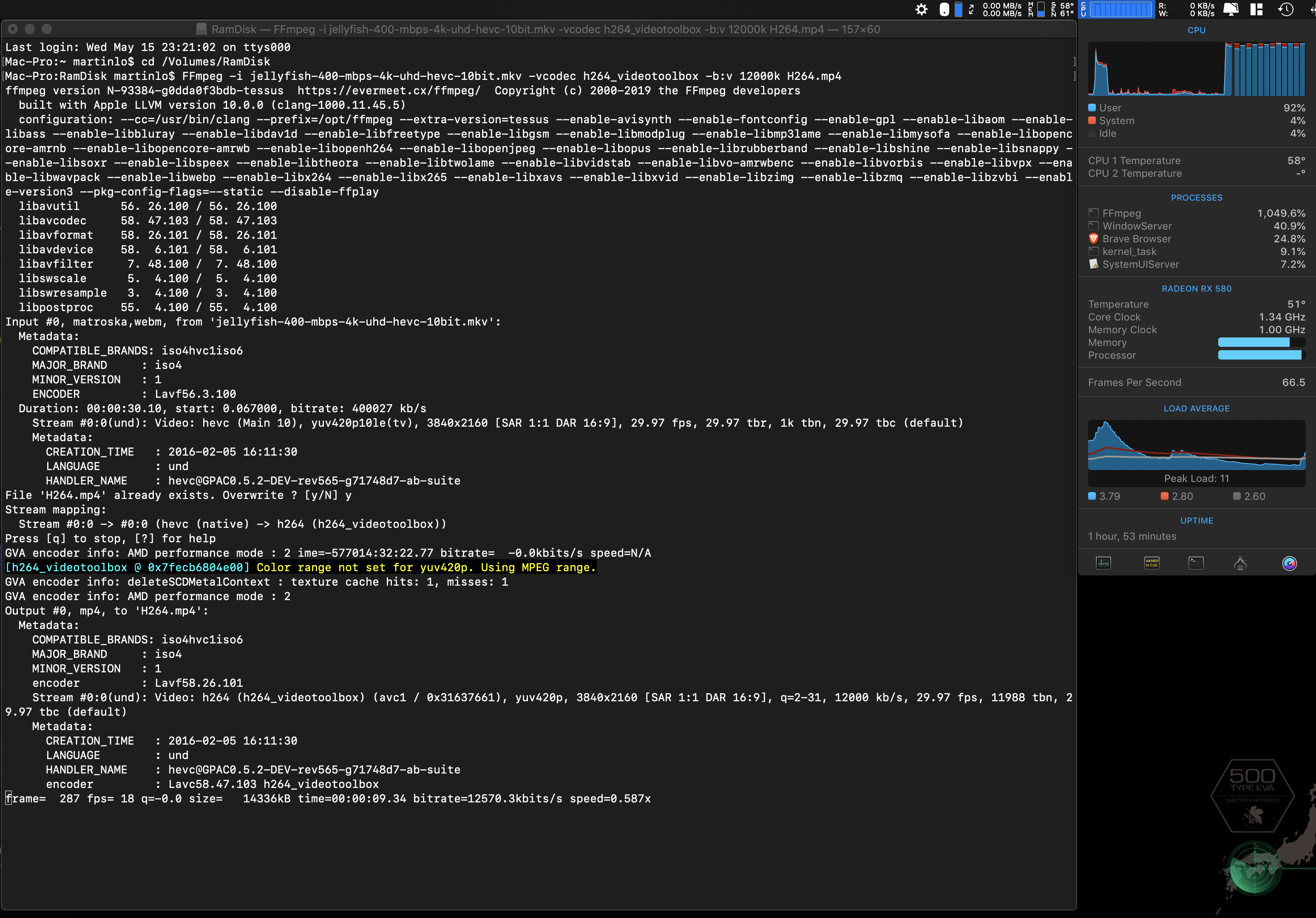This screenshot has width=1316, height=918.
Task: Click the GPU Processor usage bar
Action: (1261, 355)
